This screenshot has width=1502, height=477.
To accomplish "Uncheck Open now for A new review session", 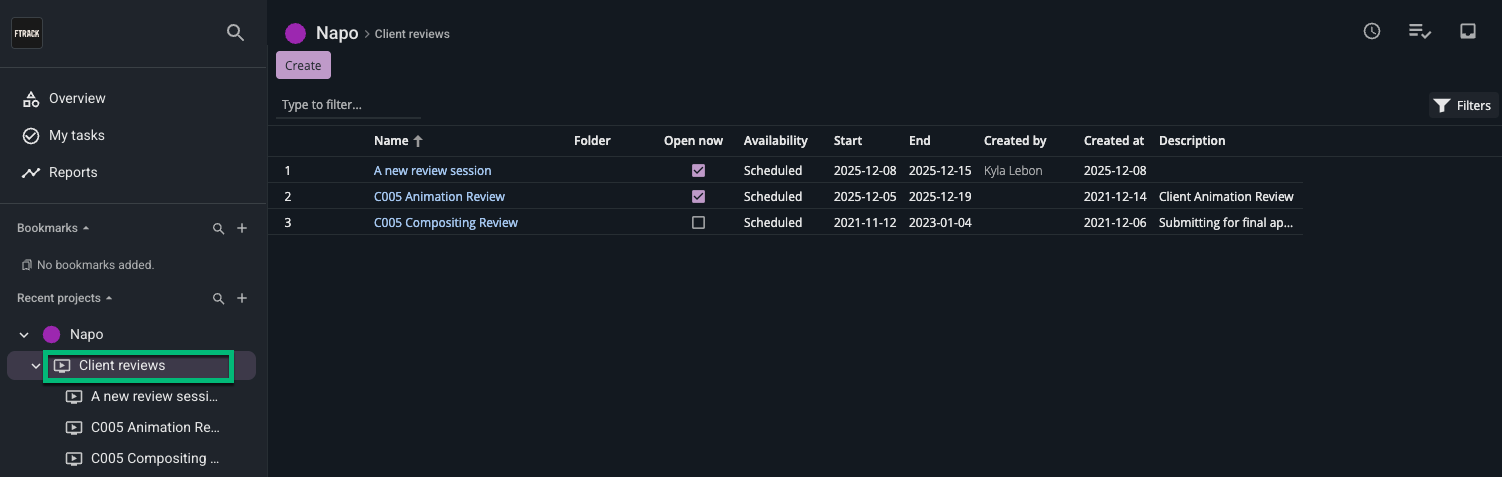I will 698,171.
